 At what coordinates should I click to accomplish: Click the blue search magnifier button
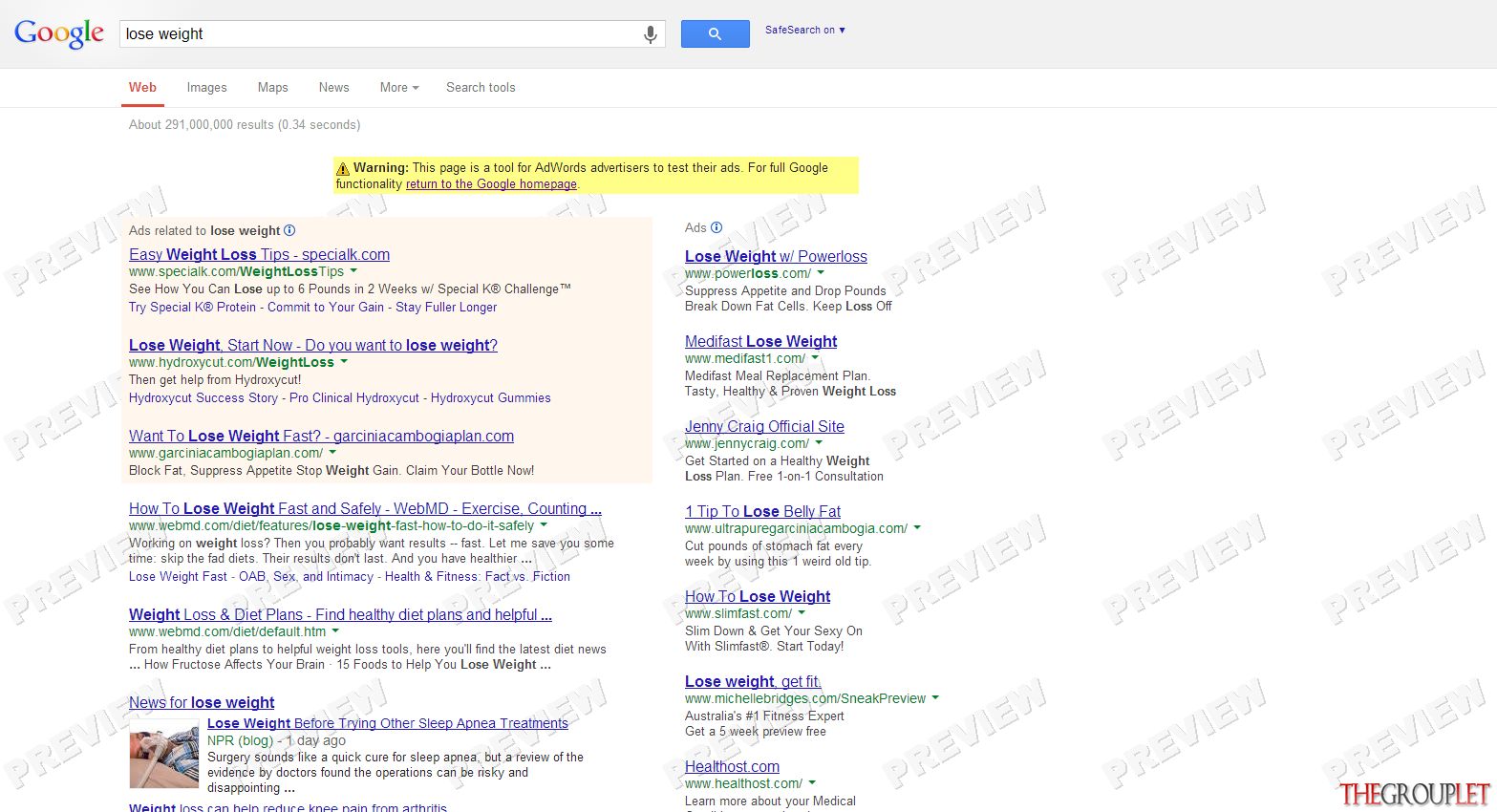click(715, 33)
